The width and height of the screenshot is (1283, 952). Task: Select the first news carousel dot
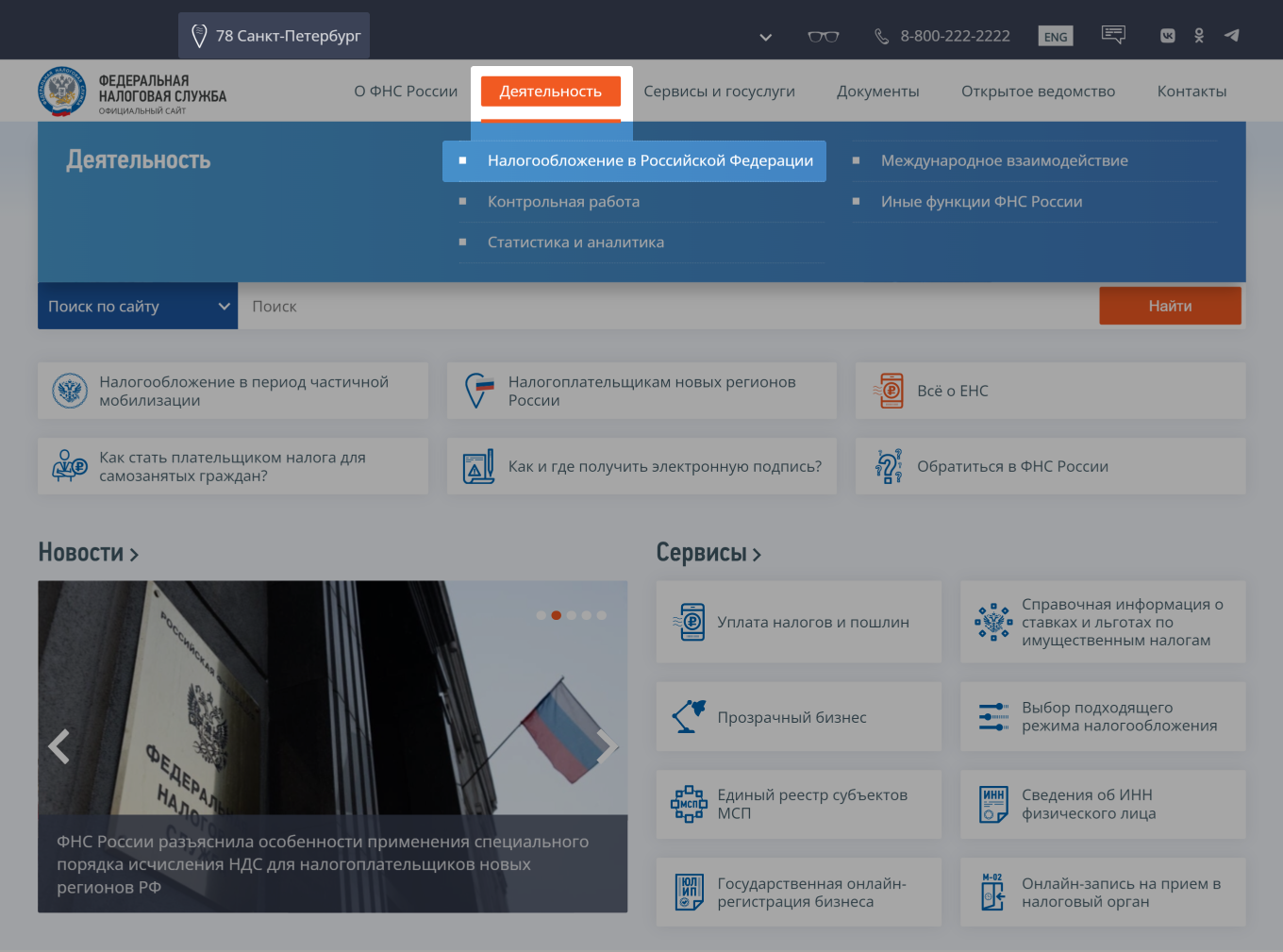coord(542,615)
